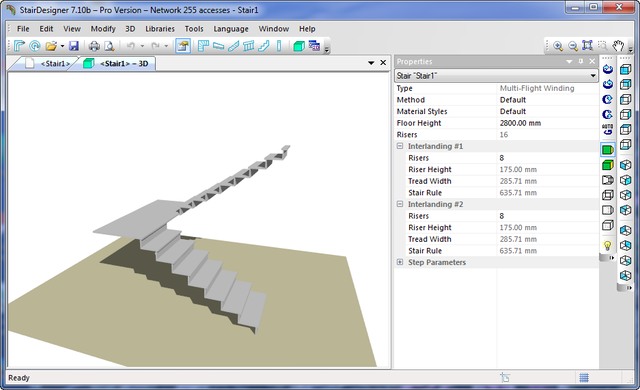Screen dimensions: 640x390
Task: Click the Material Styles Default value
Action: (x=548, y=111)
